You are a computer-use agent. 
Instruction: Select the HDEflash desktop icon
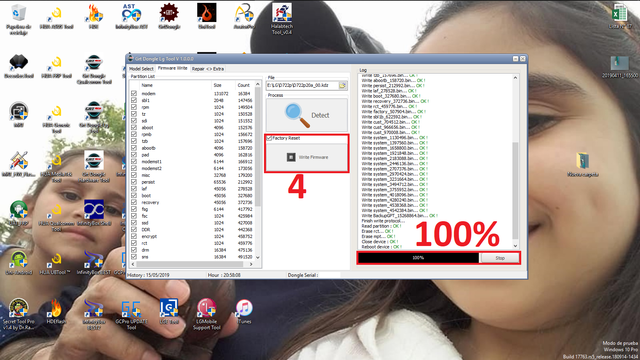(x=56, y=311)
